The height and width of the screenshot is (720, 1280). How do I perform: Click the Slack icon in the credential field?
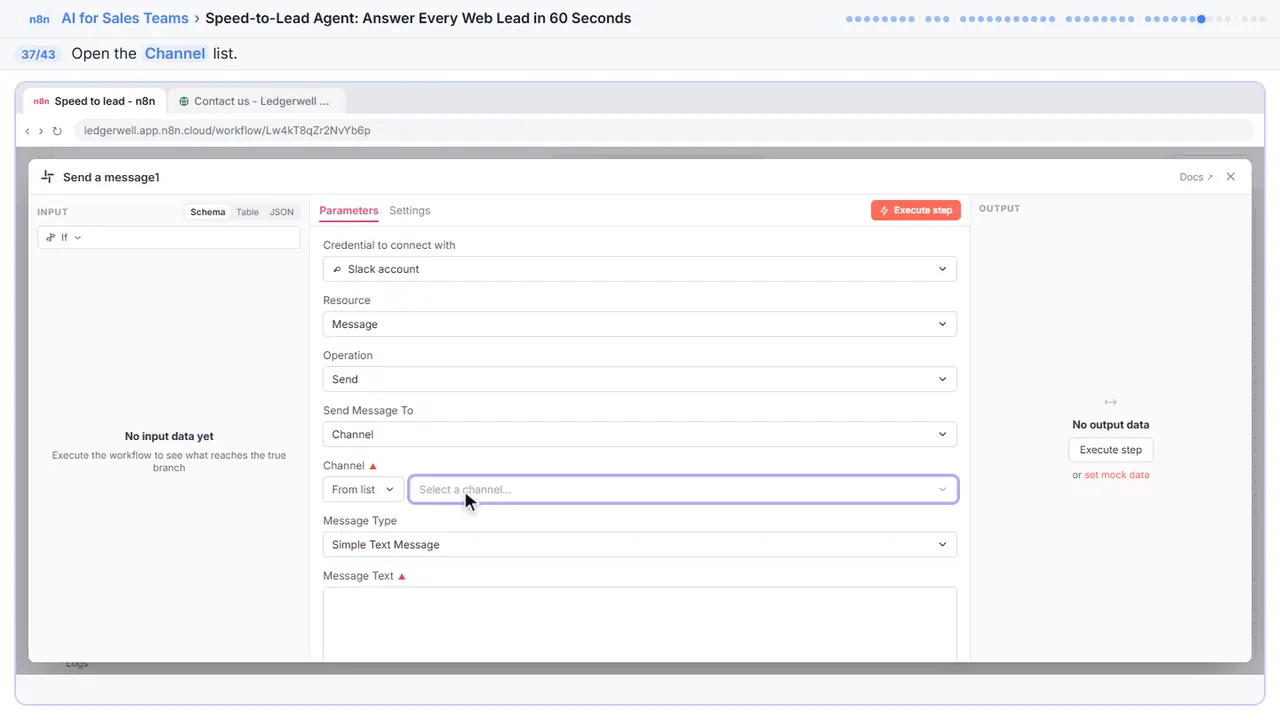pyautogui.click(x=336, y=269)
